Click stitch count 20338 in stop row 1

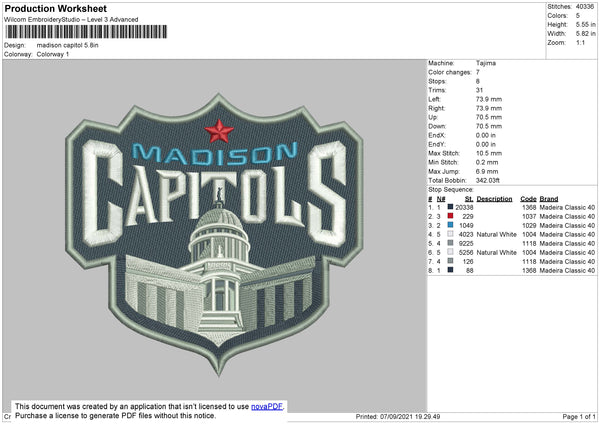coord(464,207)
